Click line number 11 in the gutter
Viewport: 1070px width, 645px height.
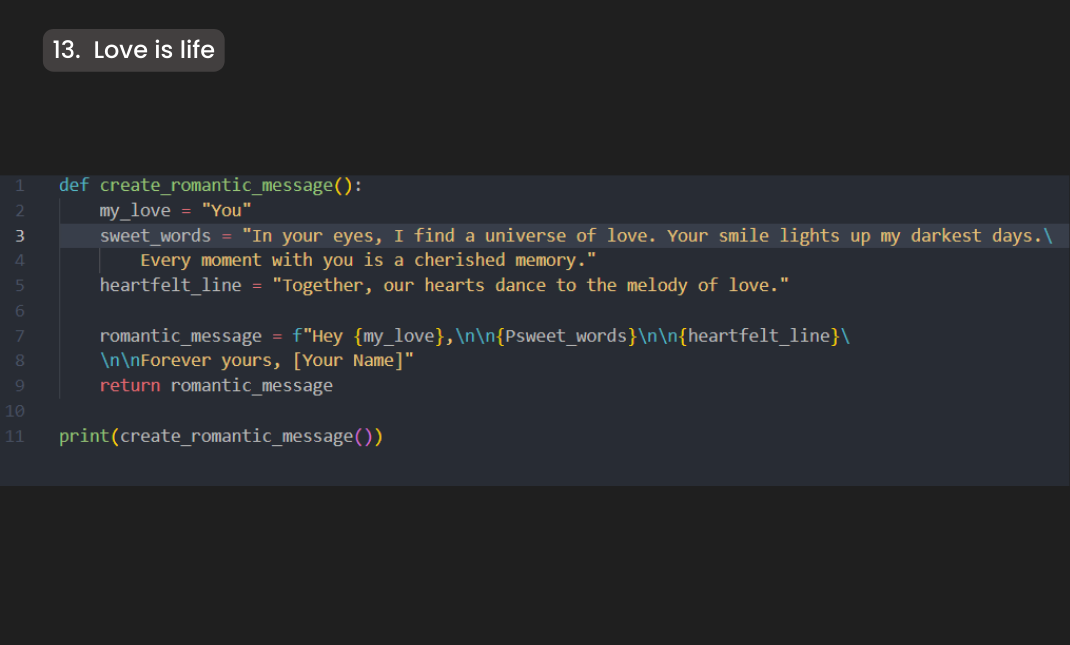tap(15, 436)
